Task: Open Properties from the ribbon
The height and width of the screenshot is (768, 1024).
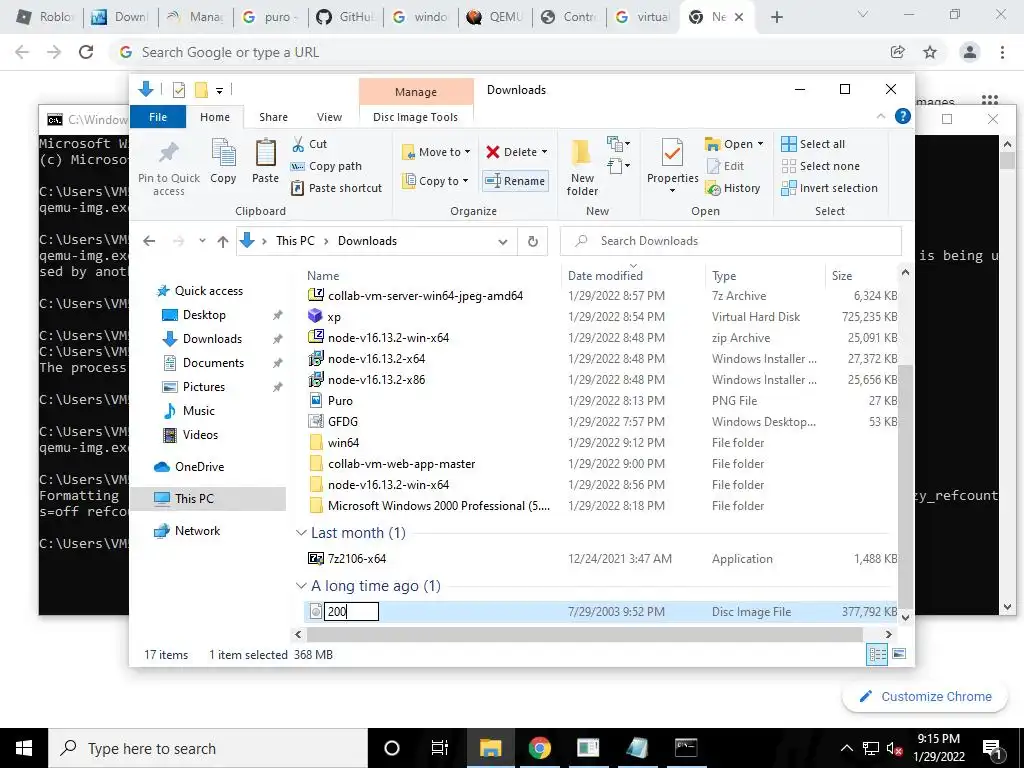Action: [672, 165]
